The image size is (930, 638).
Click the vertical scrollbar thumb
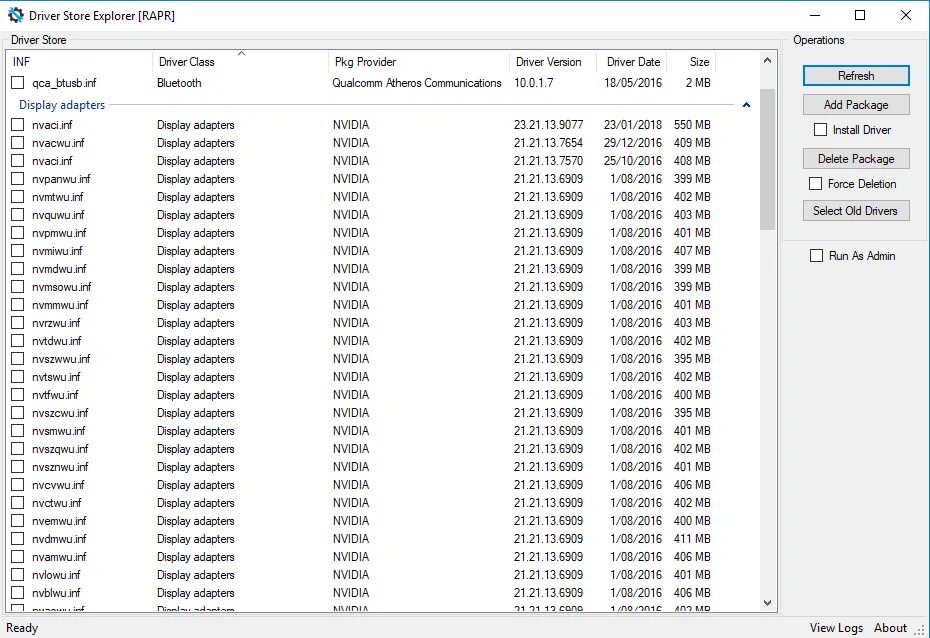[767, 159]
